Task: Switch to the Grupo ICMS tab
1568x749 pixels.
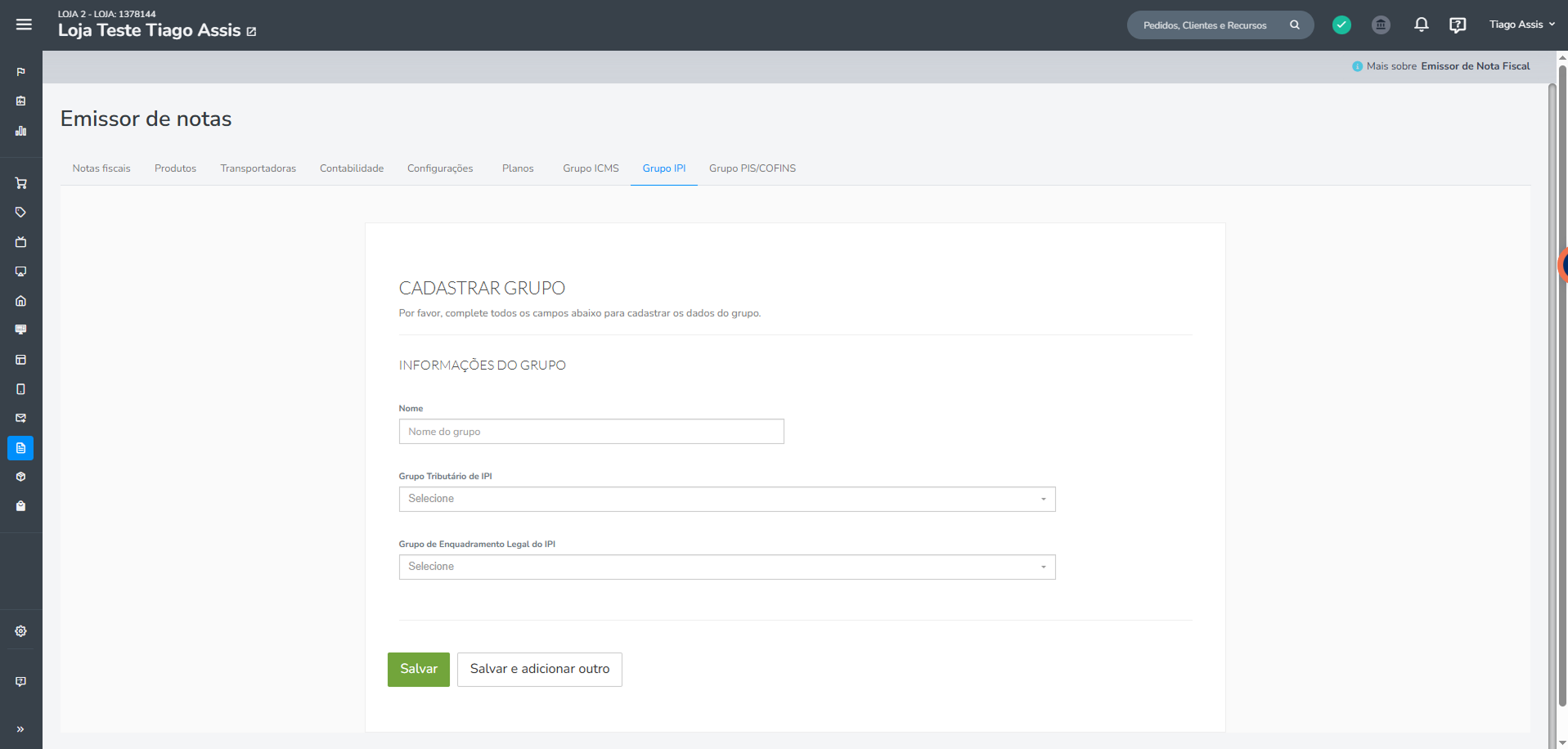Action: pyautogui.click(x=591, y=168)
